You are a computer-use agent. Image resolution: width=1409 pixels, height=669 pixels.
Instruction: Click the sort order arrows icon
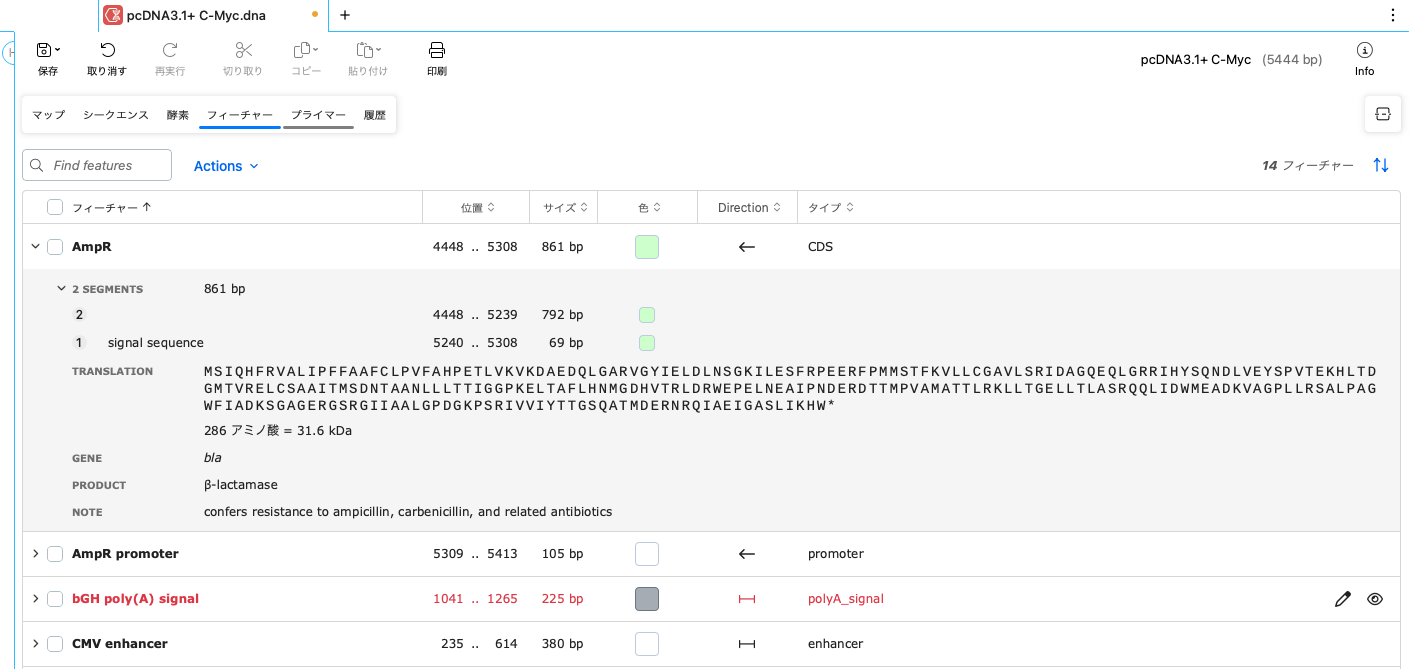(1381, 165)
